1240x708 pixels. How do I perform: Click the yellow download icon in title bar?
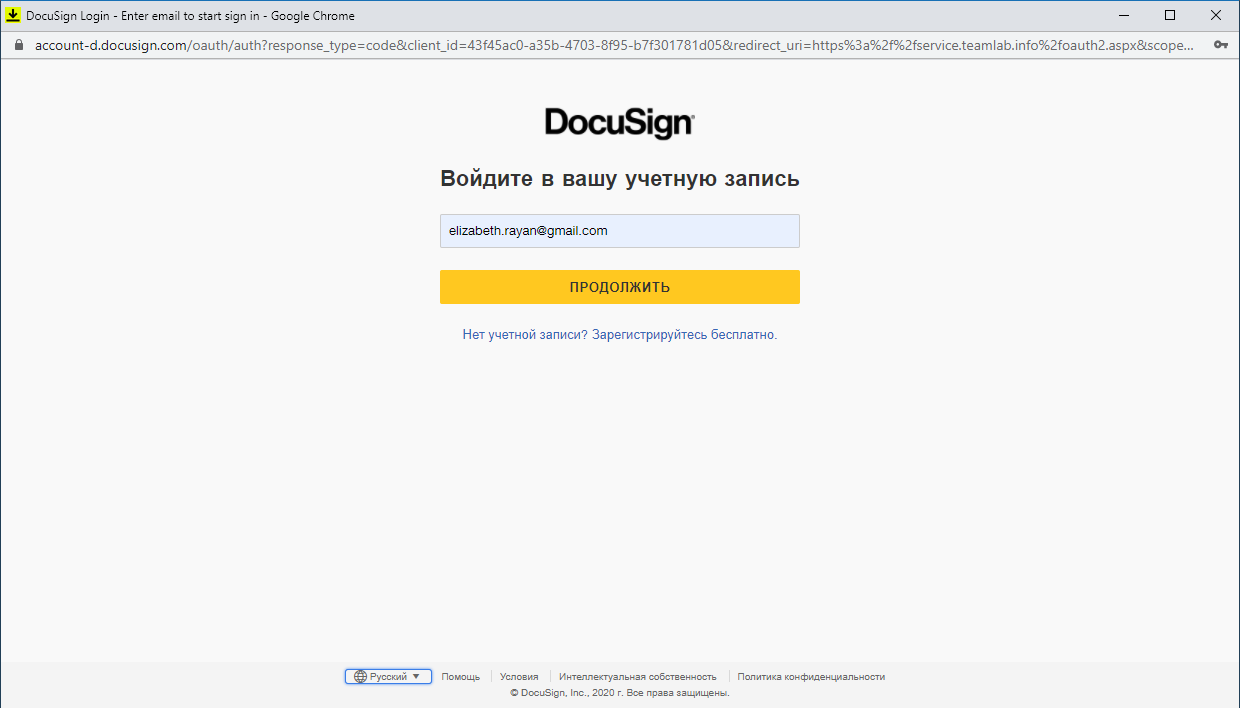click(x=14, y=15)
